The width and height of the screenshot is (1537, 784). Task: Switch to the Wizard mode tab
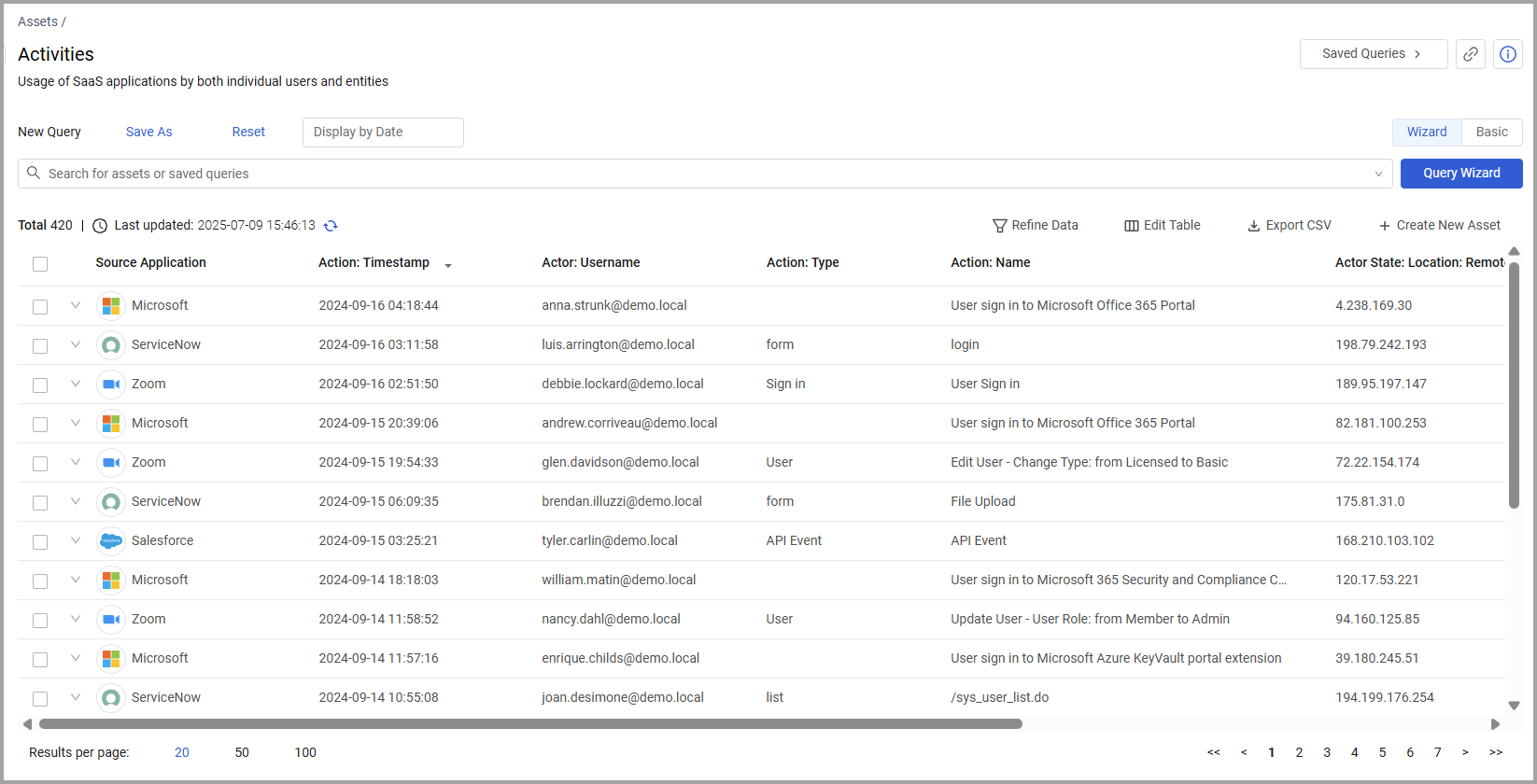[x=1427, y=133]
